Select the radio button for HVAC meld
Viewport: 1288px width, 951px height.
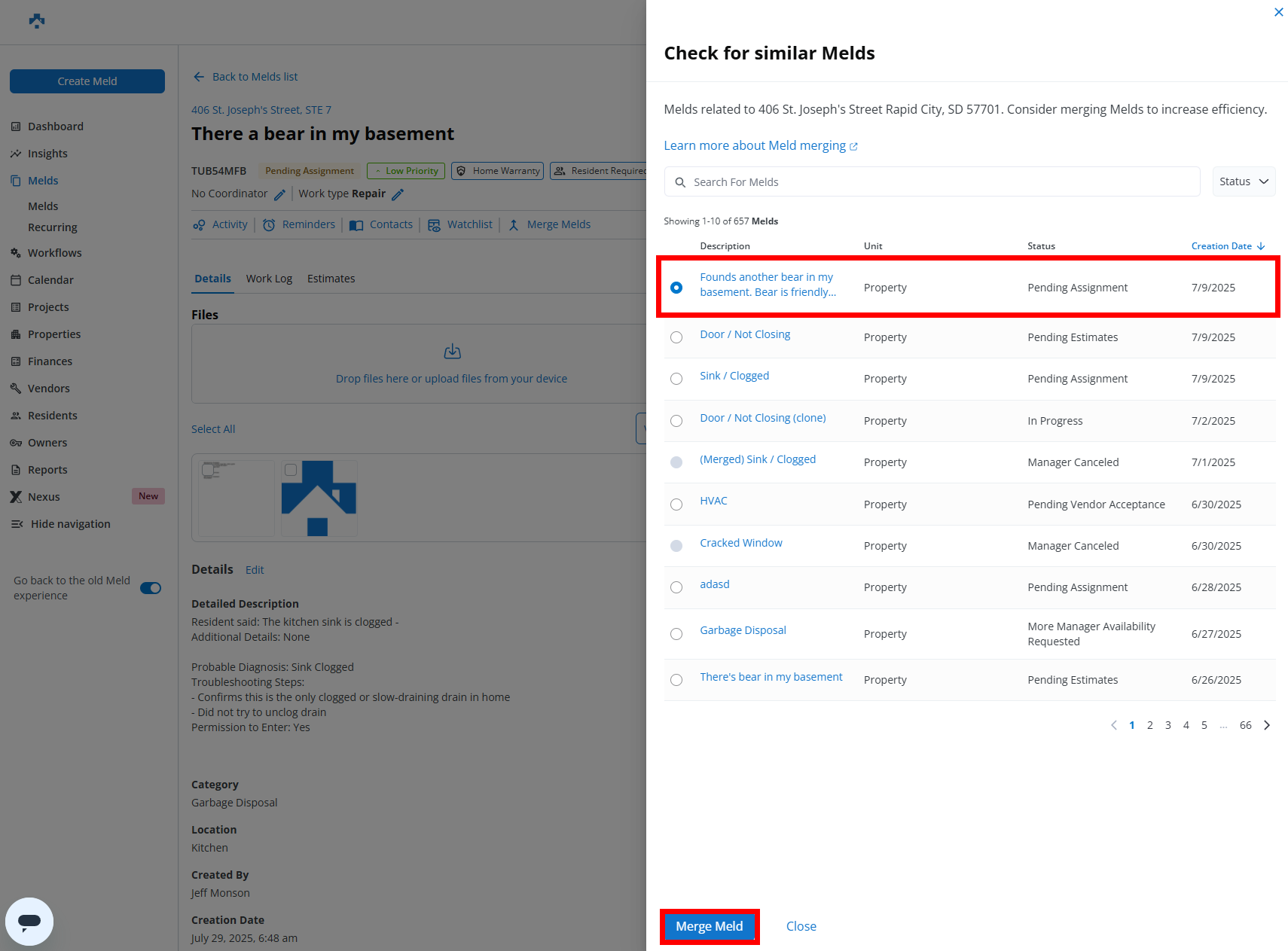(x=676, y=504)
